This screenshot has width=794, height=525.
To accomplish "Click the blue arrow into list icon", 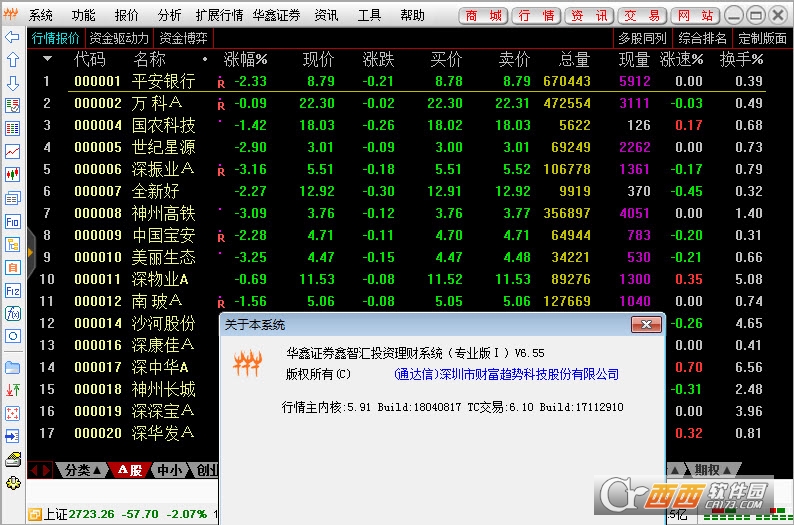I will coord(12,436).
